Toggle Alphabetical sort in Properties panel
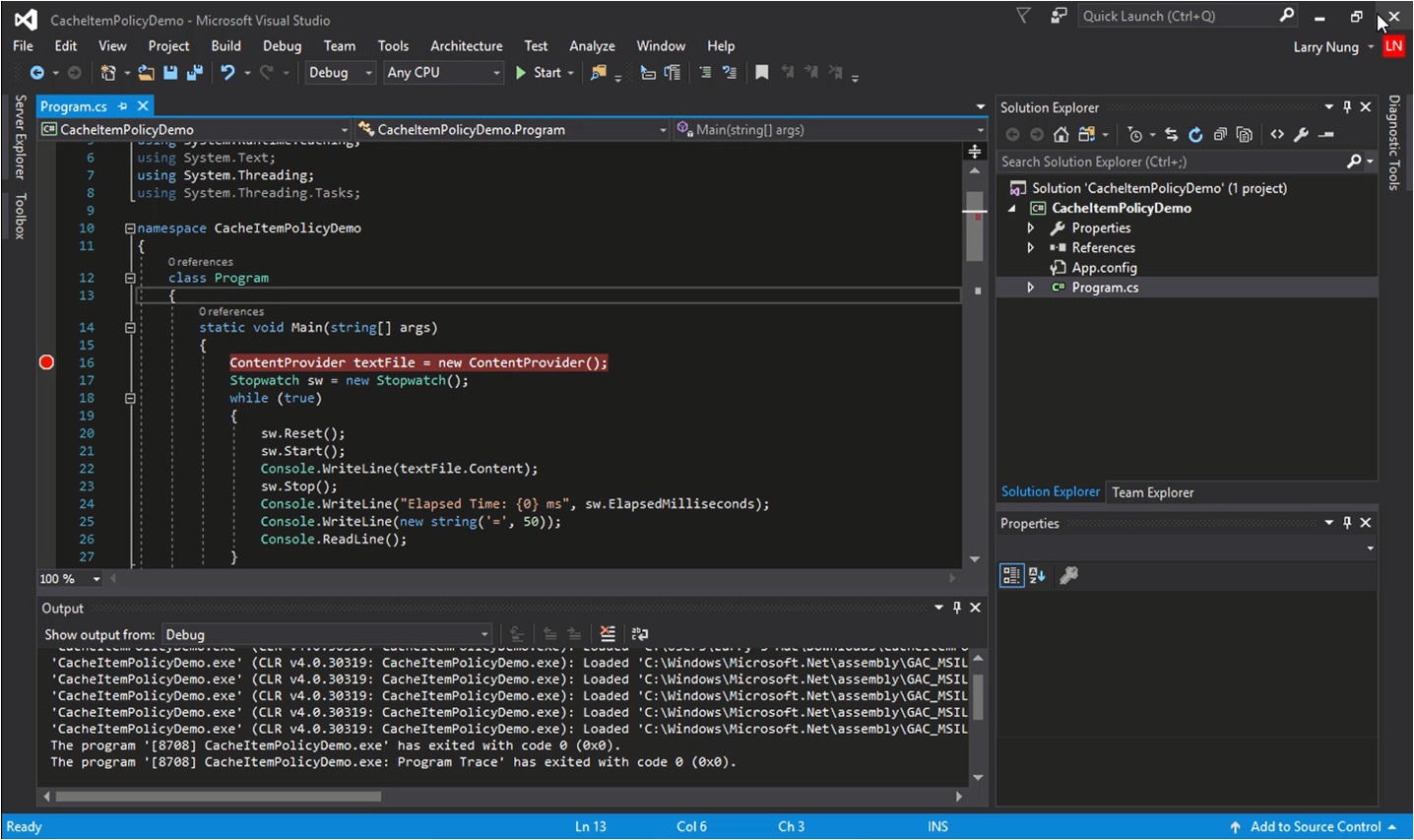The image size is (1414, 840). click(1037, 576)
